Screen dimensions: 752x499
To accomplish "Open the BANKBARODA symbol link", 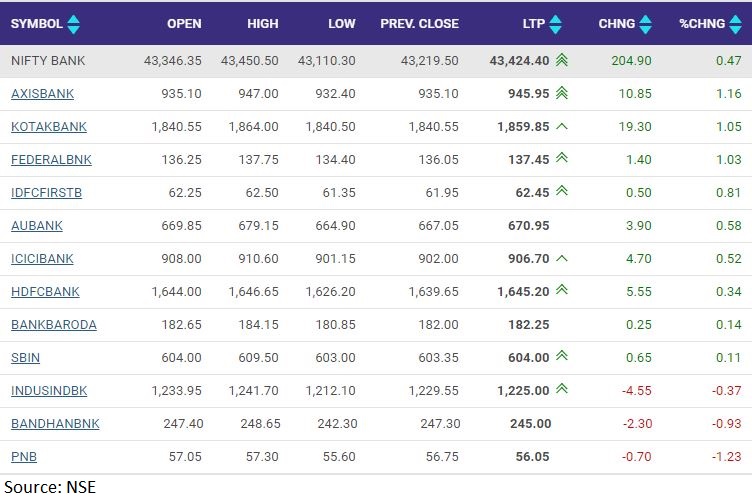I will 53,325.
